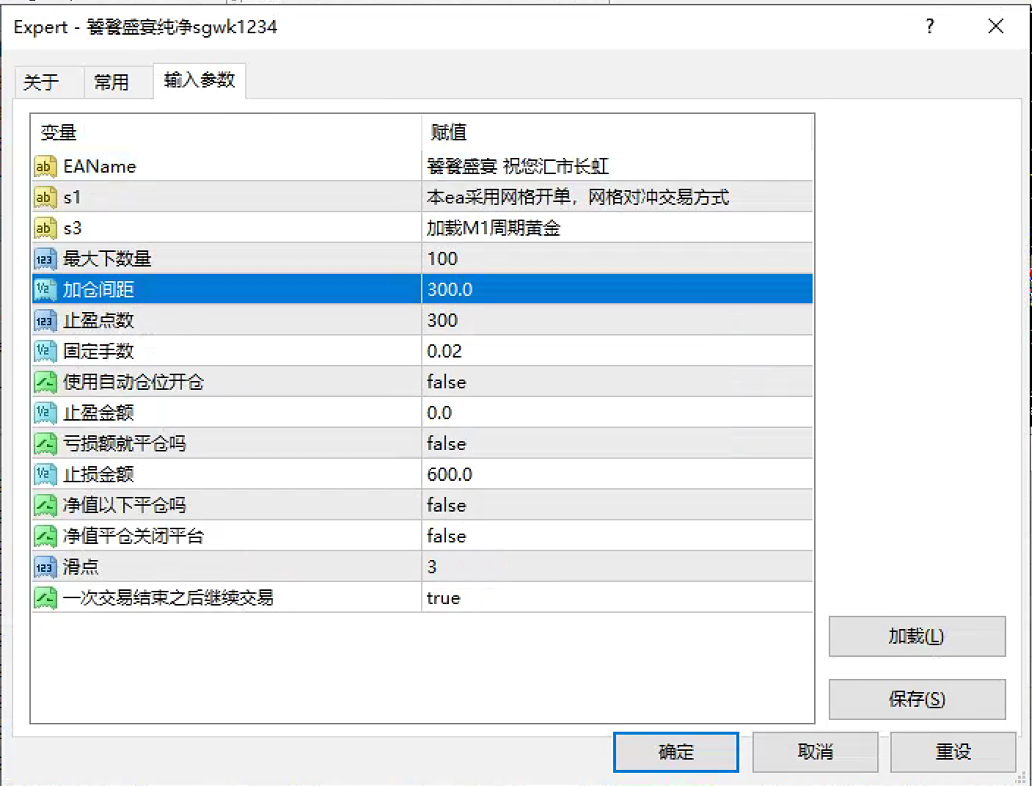1032x786 pixels.
Task: Click the decimal icon next to 止盈金额
Action: point(46,412)
